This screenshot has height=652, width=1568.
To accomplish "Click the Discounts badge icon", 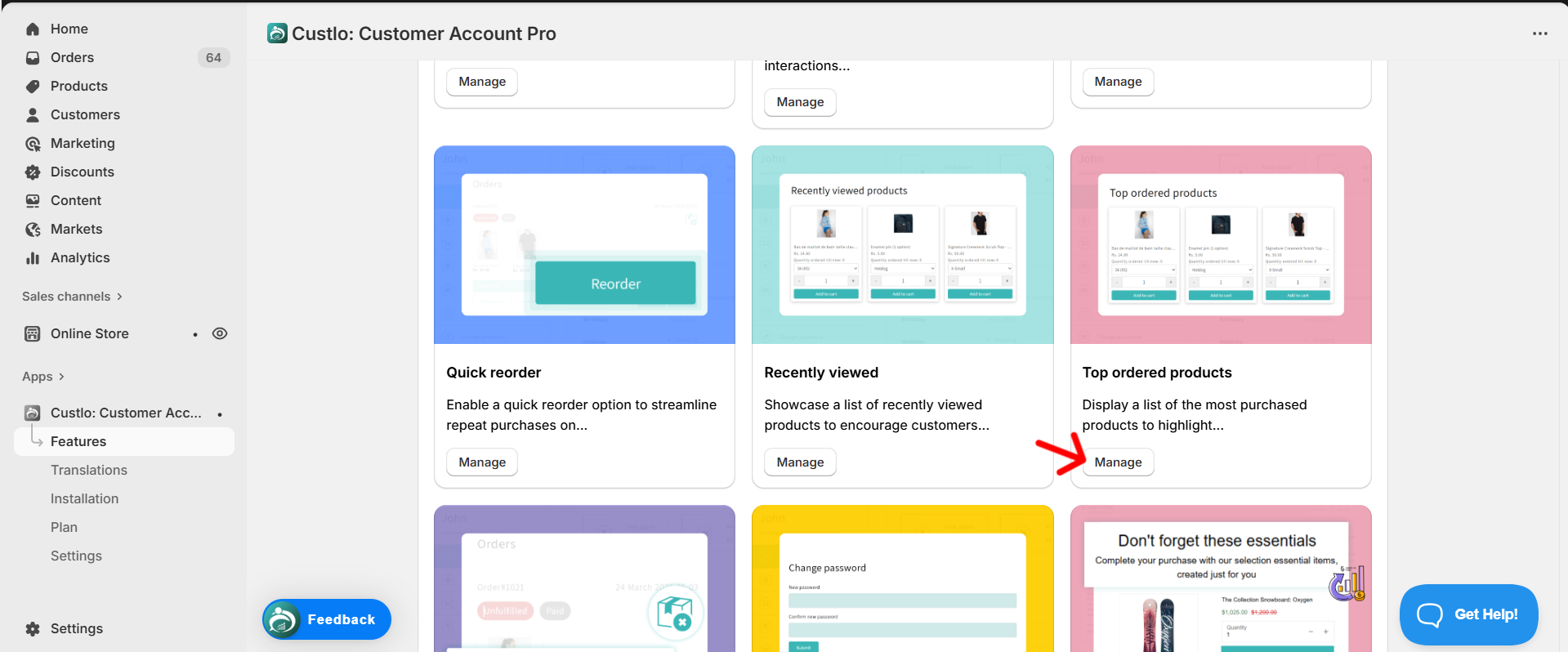I will tap(33, 172).
